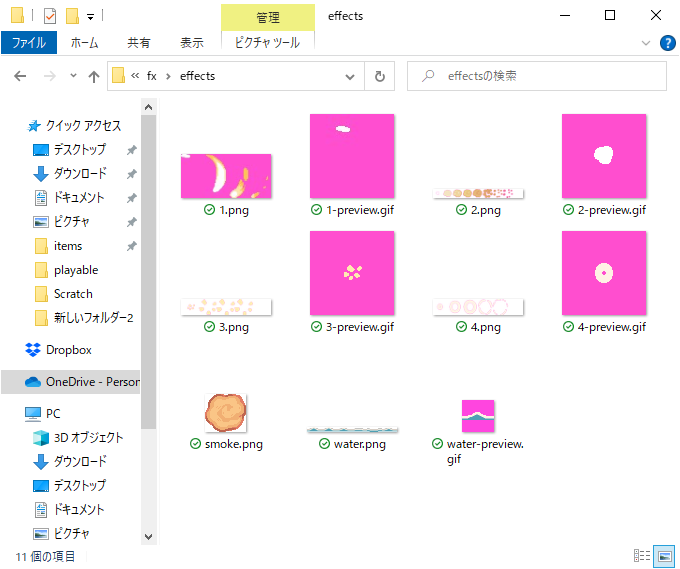This screenshot has height=569, width=680.
Task: Open 3D オブジェクト under PC
Action: 88,438
